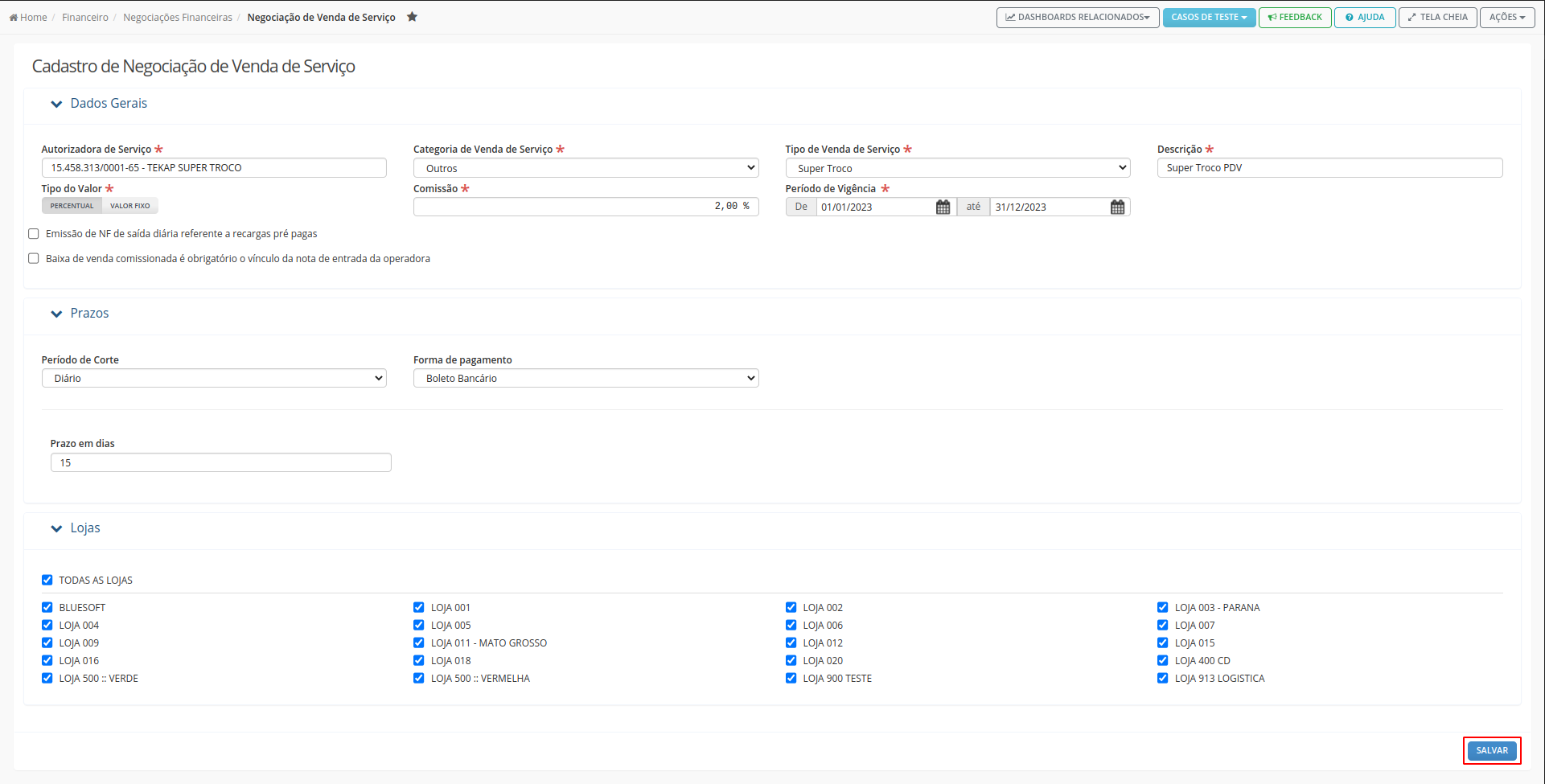Open Ajuda help button
The width and height of the screenshot is (1545, 784).
tap(1365, 17)
